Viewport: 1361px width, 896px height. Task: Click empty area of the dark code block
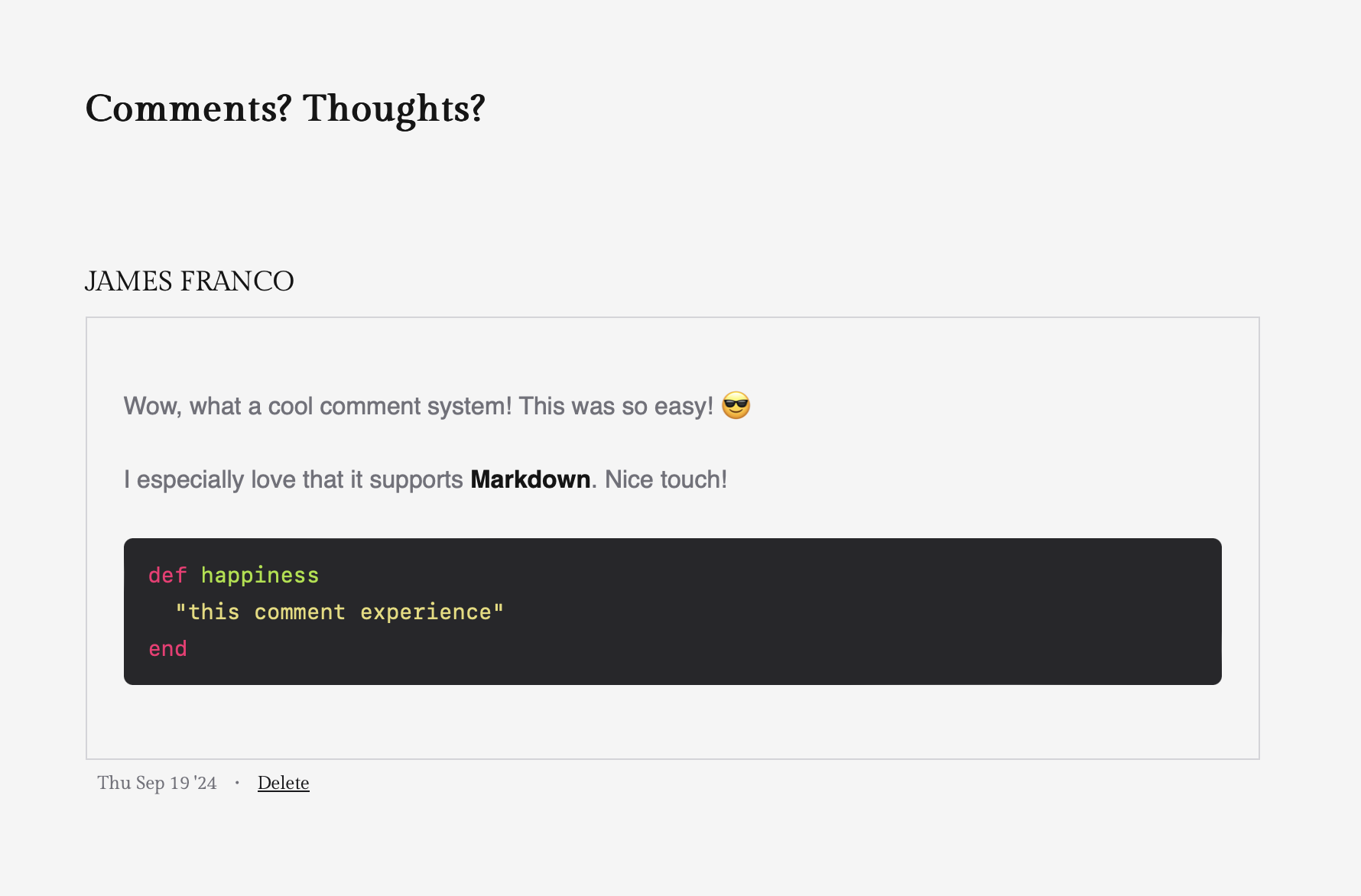(x=841, y=612)
